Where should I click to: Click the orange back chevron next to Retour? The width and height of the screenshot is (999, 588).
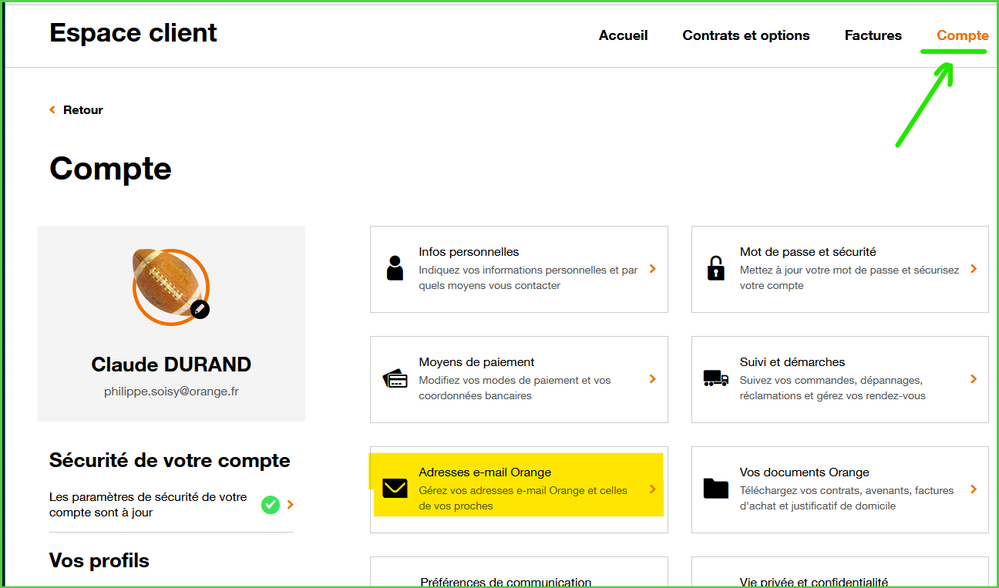point(52,110)
